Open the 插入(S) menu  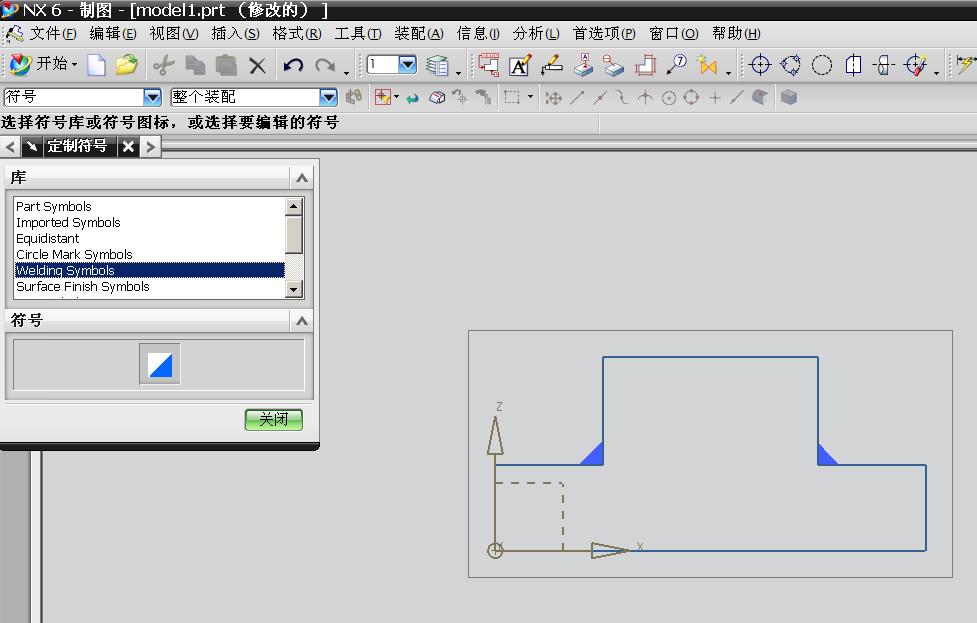coord(235,34)
